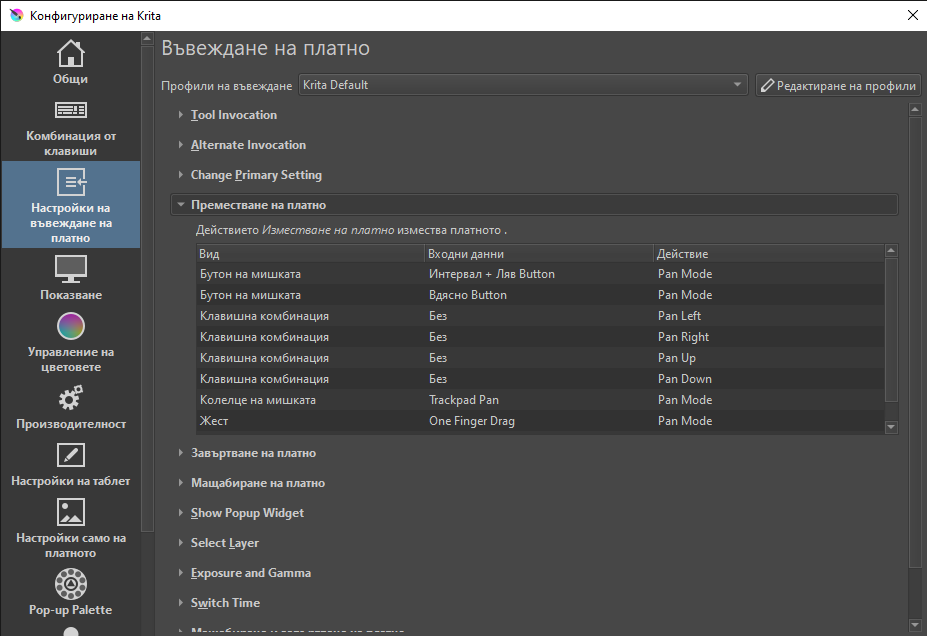Expand the Tool Invocation section
This screenshot has height=636, width=927.
(233, 115)
